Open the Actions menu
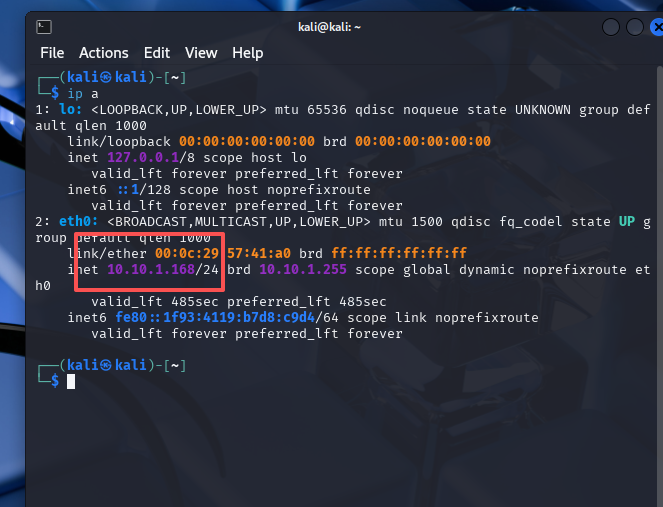The image size is (663, 507). (104, 53)
